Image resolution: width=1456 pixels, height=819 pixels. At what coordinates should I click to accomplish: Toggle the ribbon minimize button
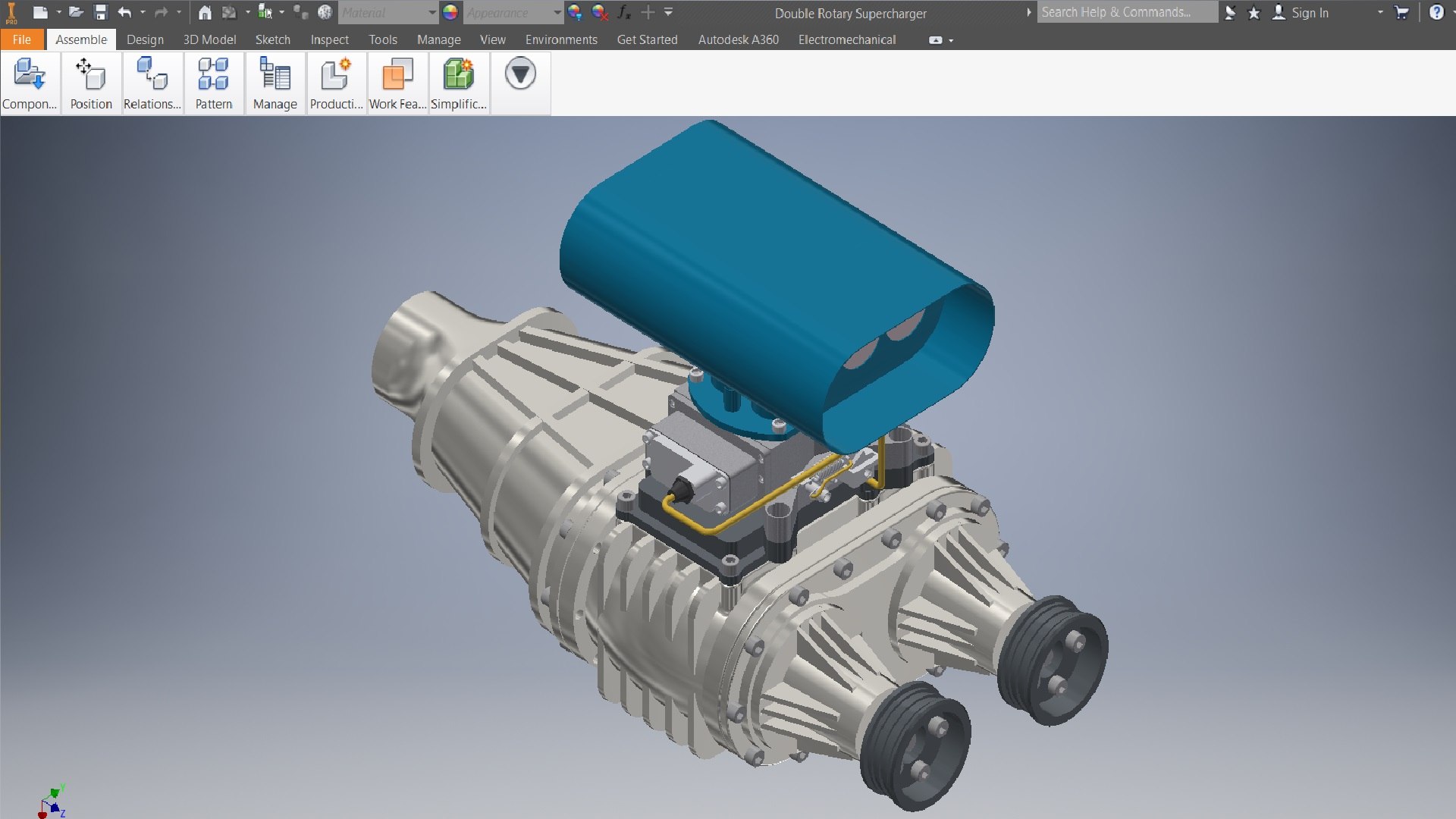pyautogui.click(x=936, y=40)
